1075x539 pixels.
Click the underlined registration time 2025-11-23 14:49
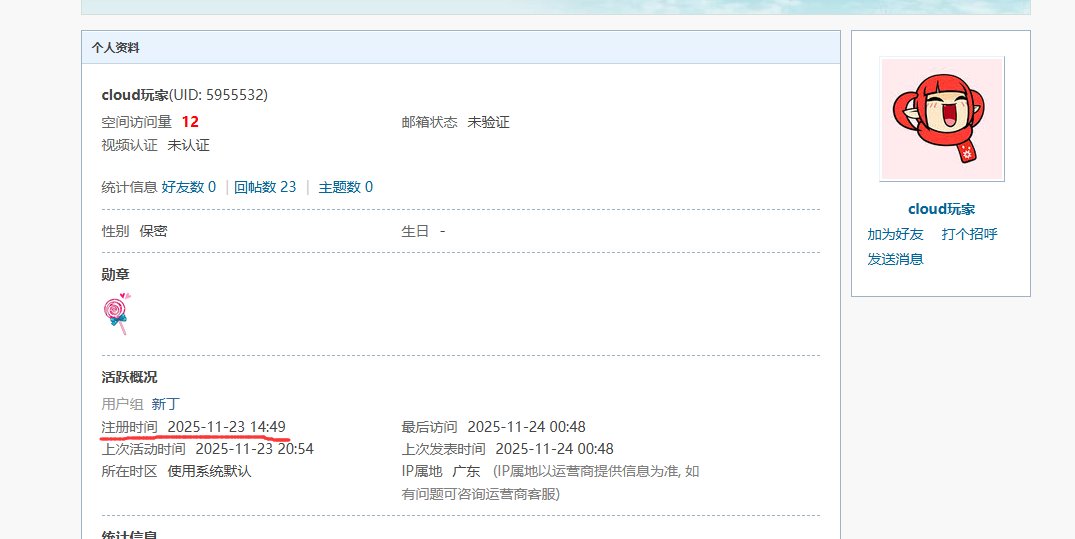click(226, 427)
